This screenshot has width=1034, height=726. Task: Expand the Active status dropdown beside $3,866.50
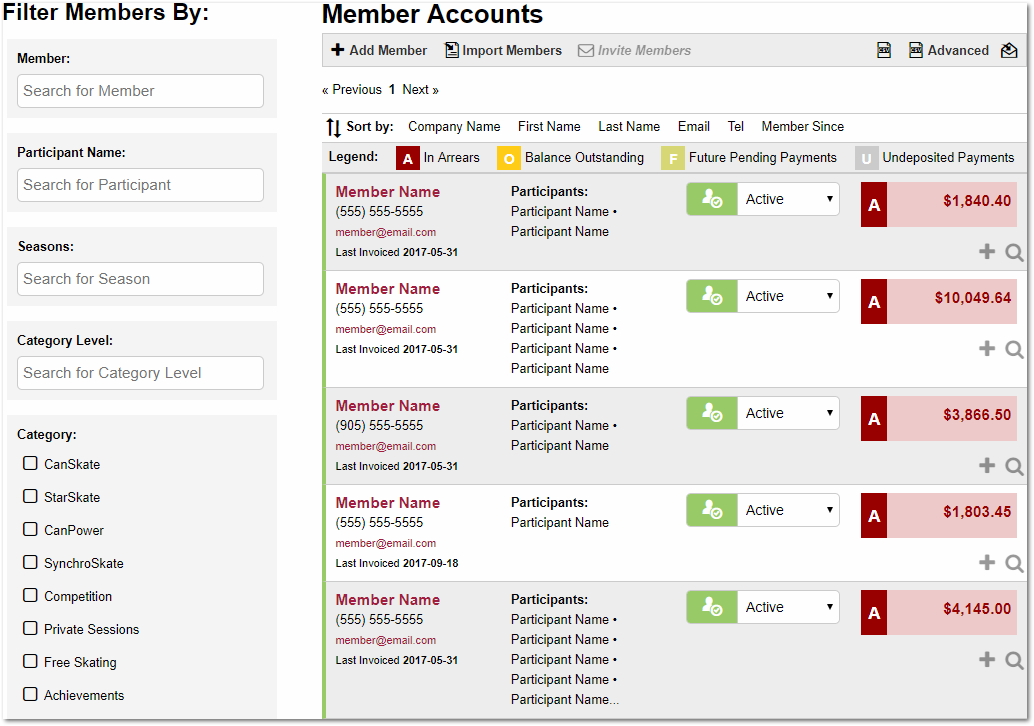click(788, 413)
